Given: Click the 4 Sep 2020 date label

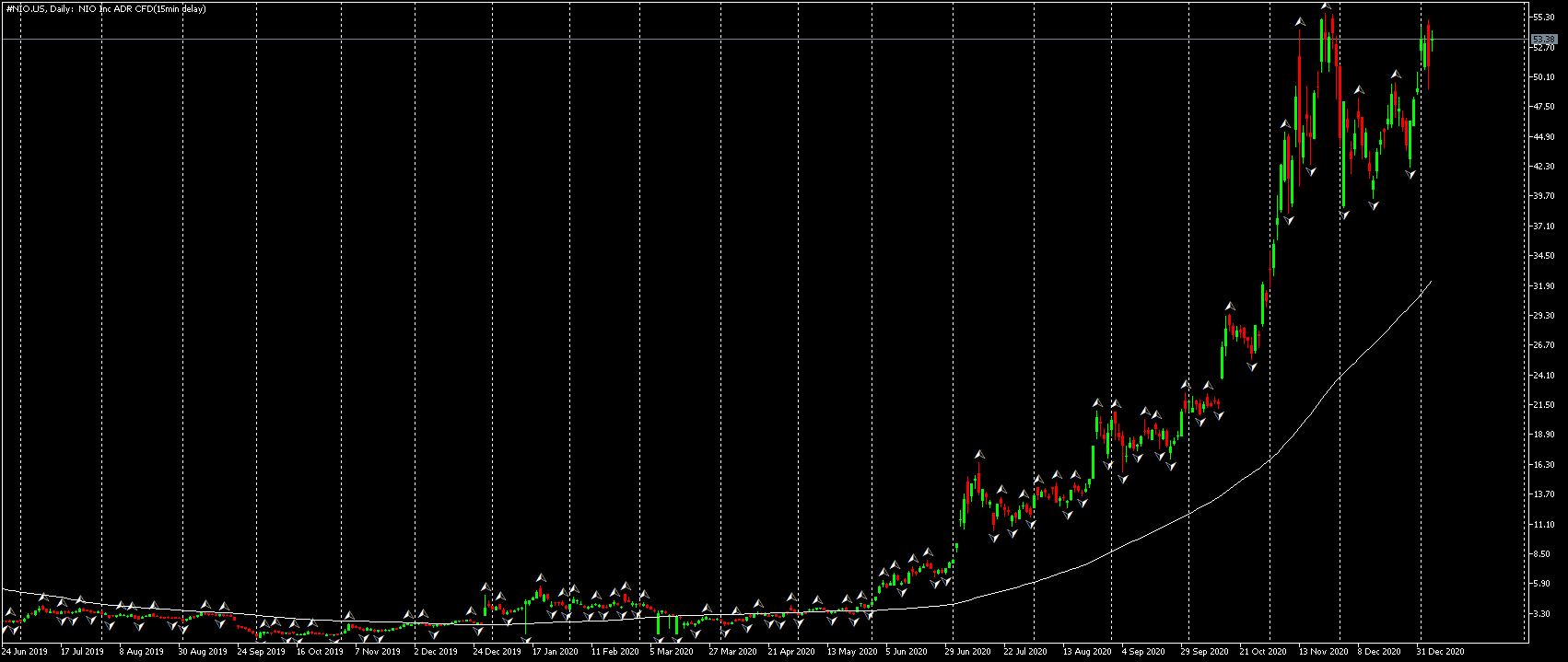Looking at the screenshot, I should (1143, 652).
